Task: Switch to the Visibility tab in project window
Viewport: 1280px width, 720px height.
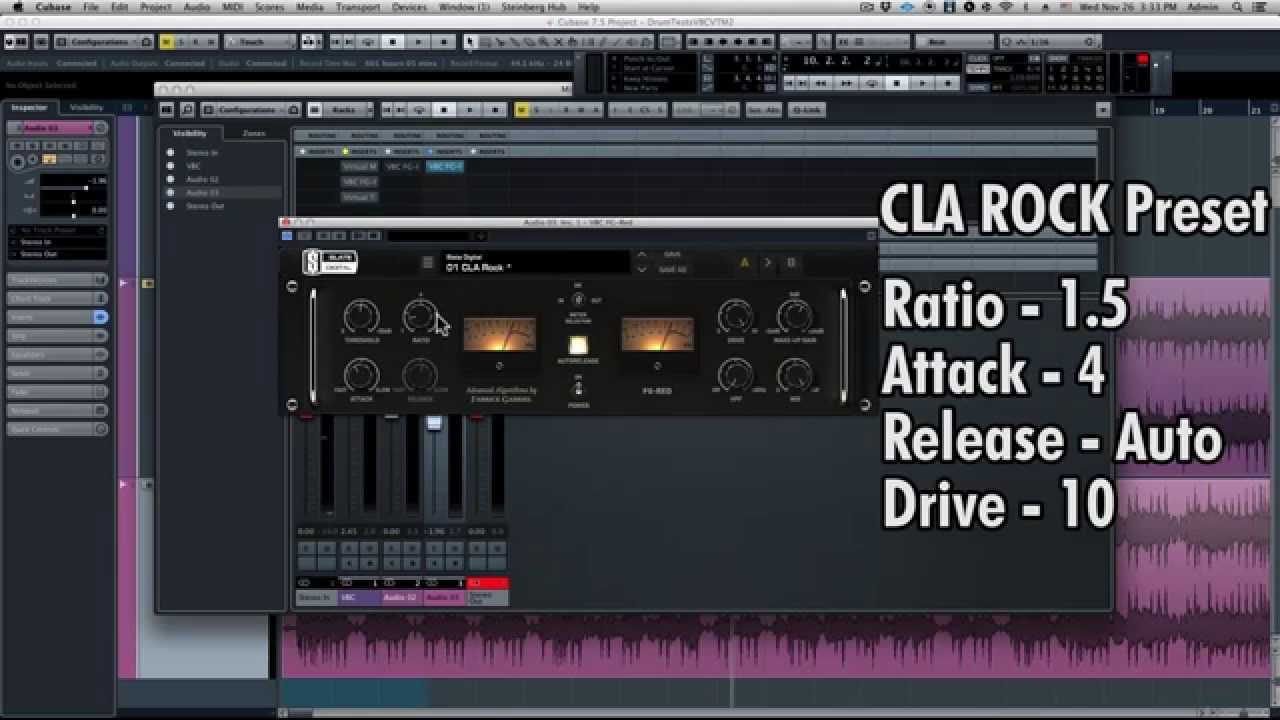Action: pos(86,107)
